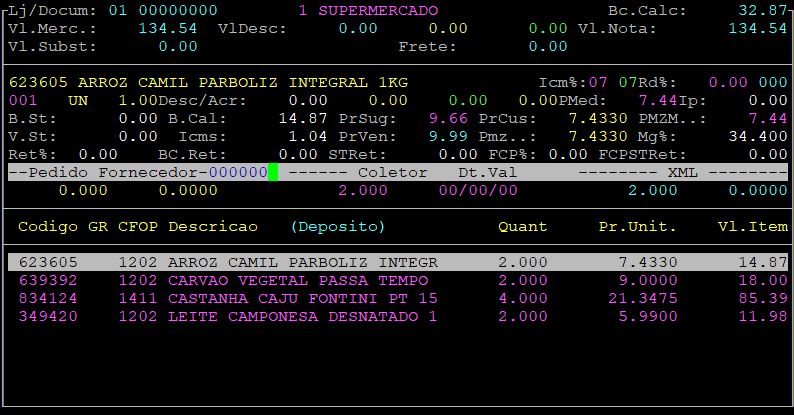Screen dimensions: 794x415
Task: Click the Pedido Fornecedor input field cursor
Action: tap(273, 172)
